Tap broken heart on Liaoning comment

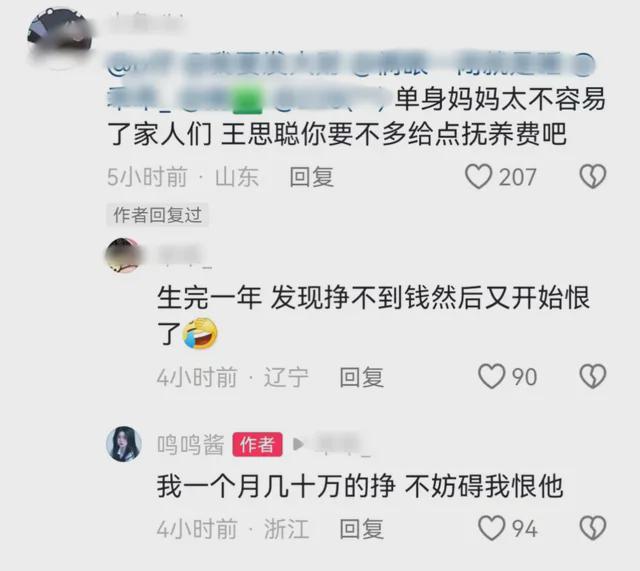[x=593, y=376]
